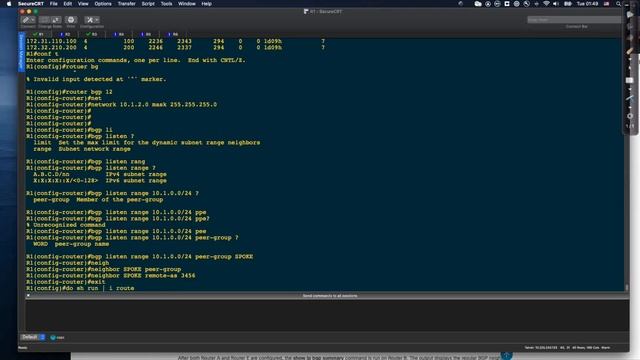Click the pencil tool in side palette
Screen dimensions: 640x360
pyautogui.click(x=629, y=51)
